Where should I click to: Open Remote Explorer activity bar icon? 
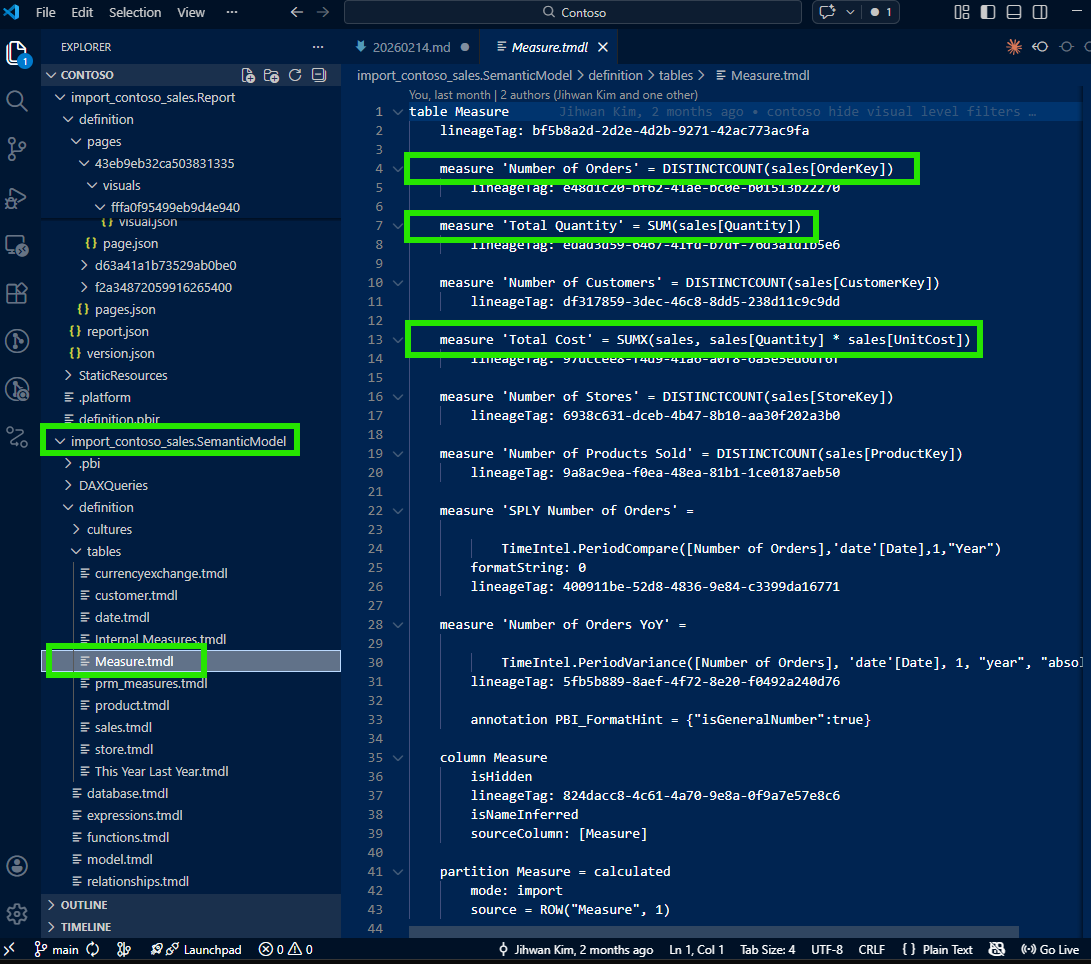(17, 246)
